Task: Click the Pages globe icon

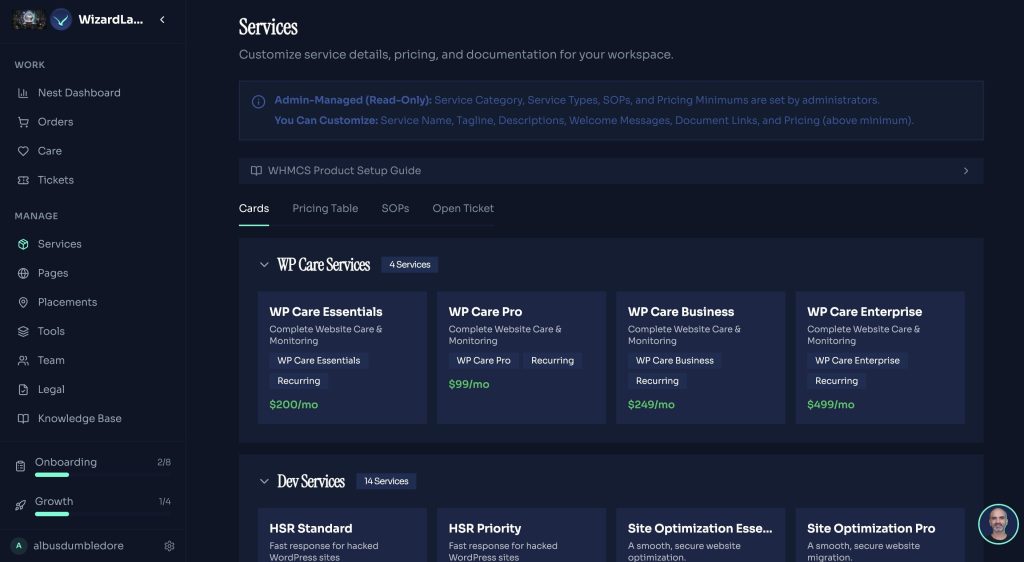Action: (23, 273)
